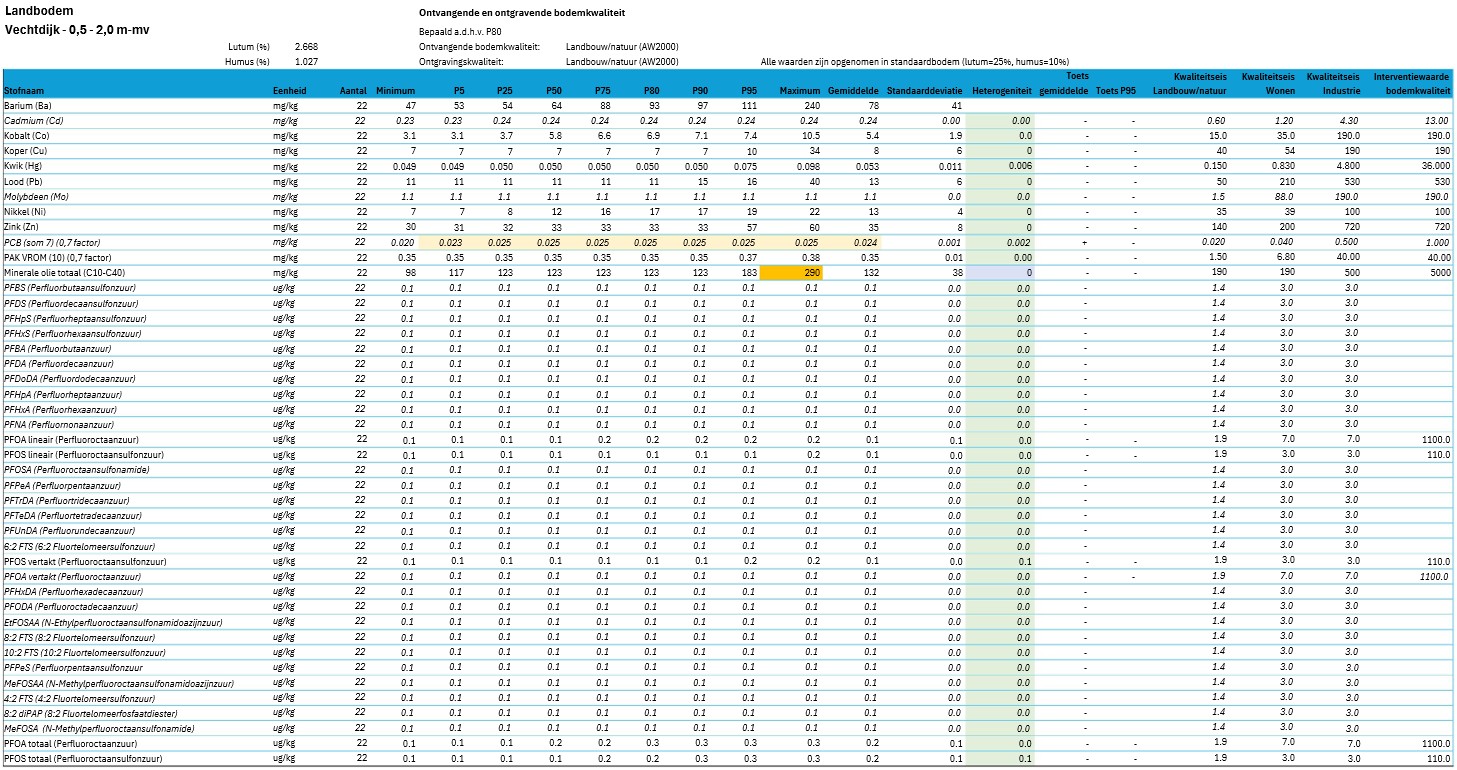
Task: Select the Minerale olie totaal (C10-C40) row
Action: [x=728, y=272]
